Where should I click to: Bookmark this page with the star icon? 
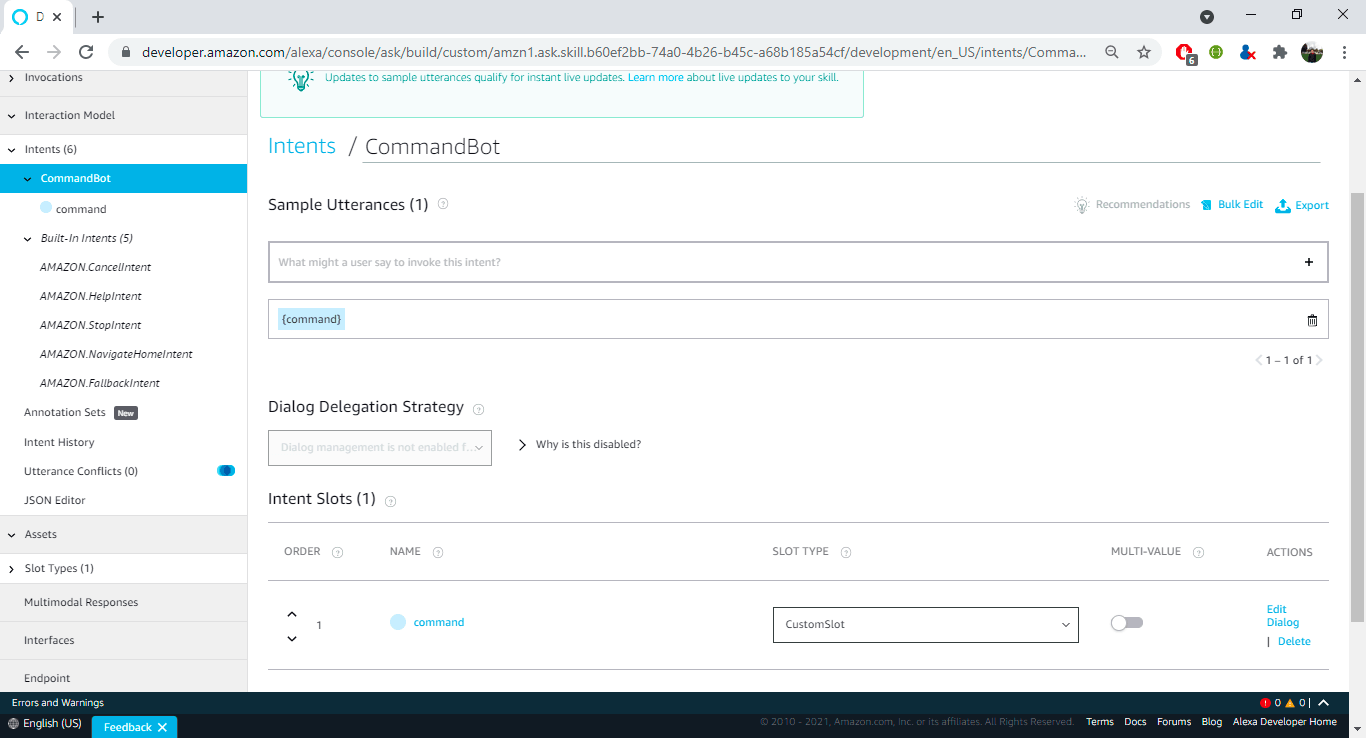pyautogui.click(x=1144, y=52)
